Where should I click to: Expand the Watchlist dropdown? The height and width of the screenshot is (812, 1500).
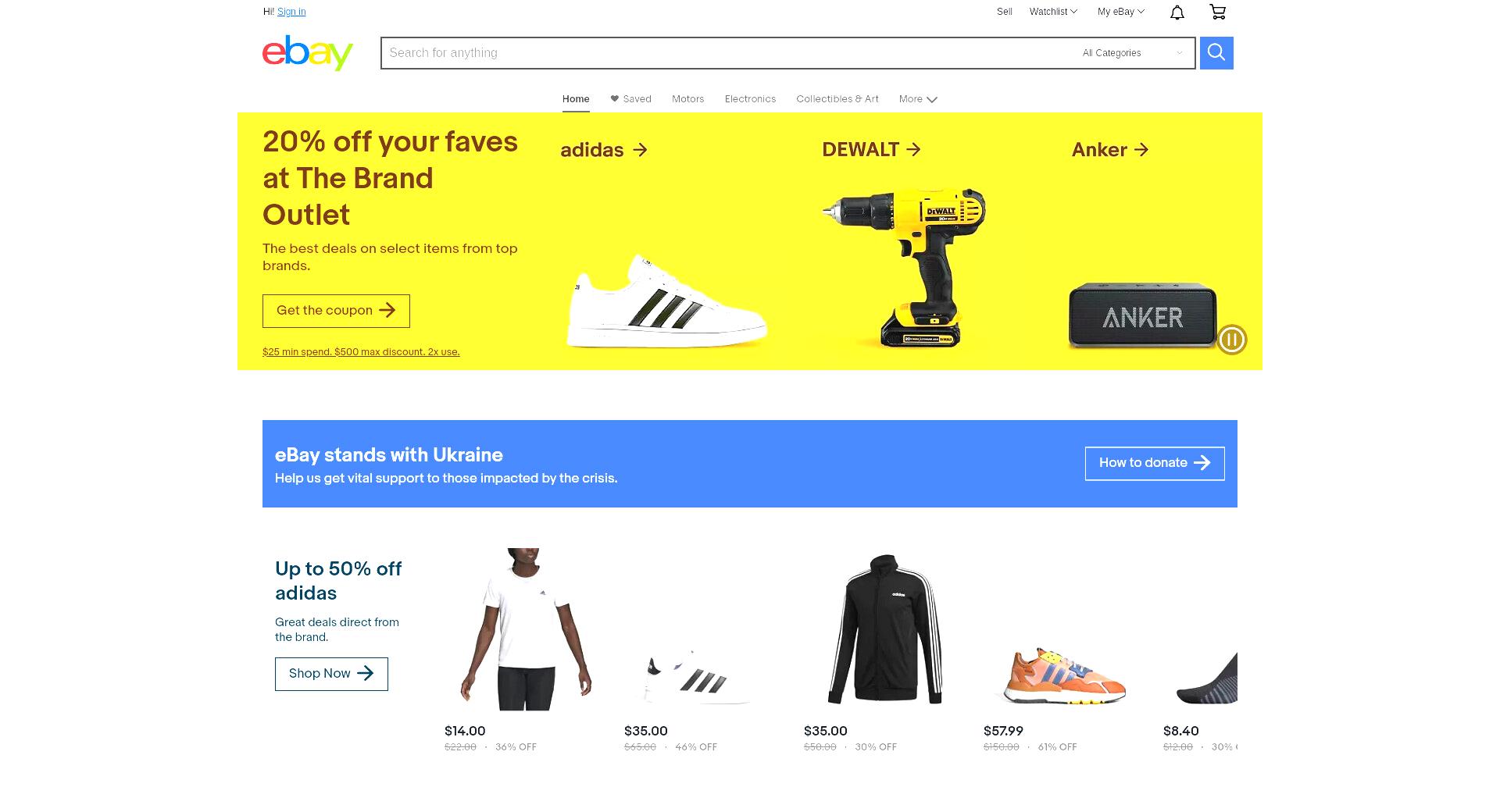pos(1053,12)
